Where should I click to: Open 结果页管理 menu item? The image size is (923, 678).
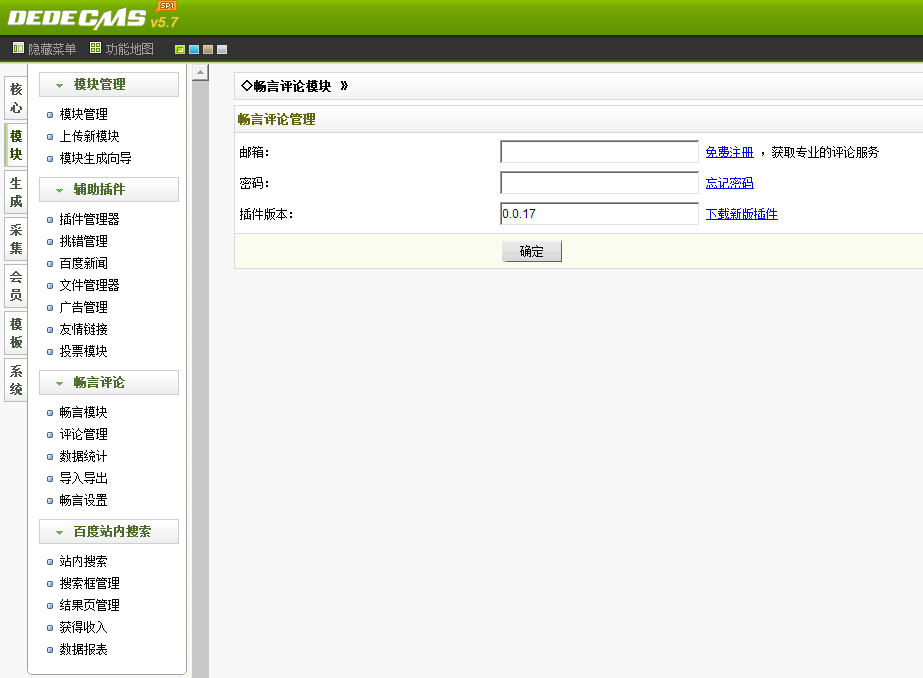[89, 606]
